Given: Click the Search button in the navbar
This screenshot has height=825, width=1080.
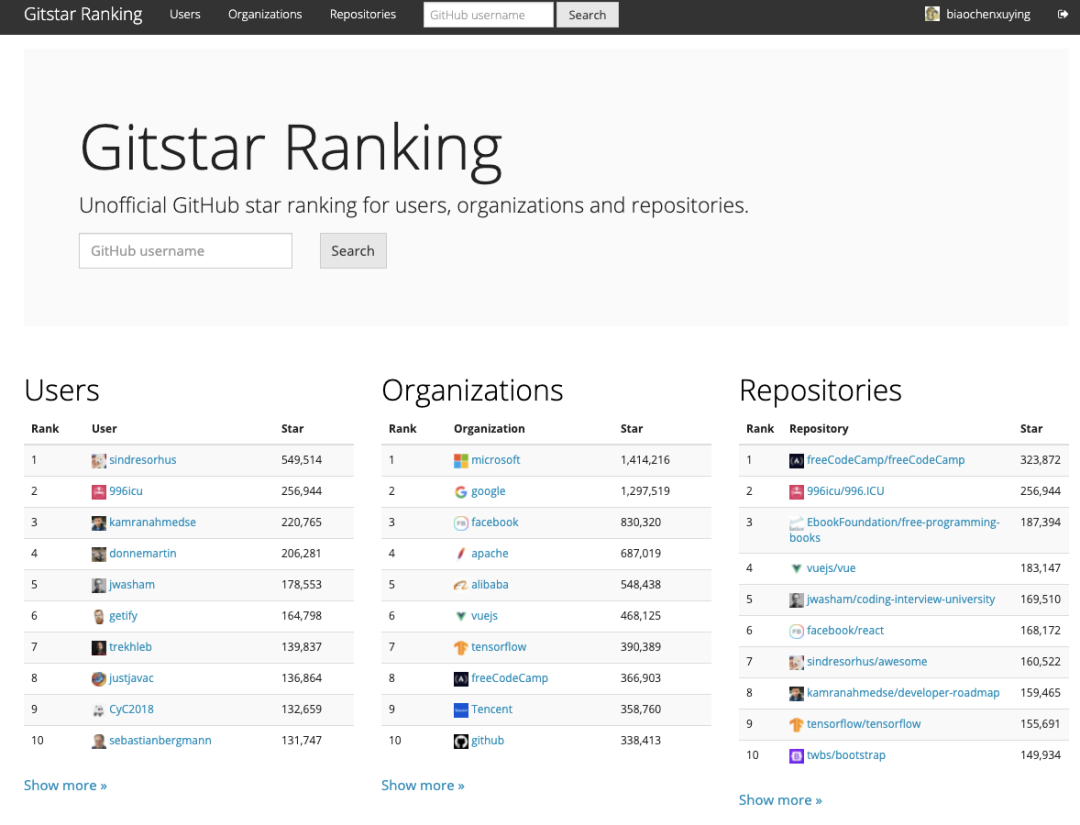Looking at the screenshot, I should (x=587, y=14).
